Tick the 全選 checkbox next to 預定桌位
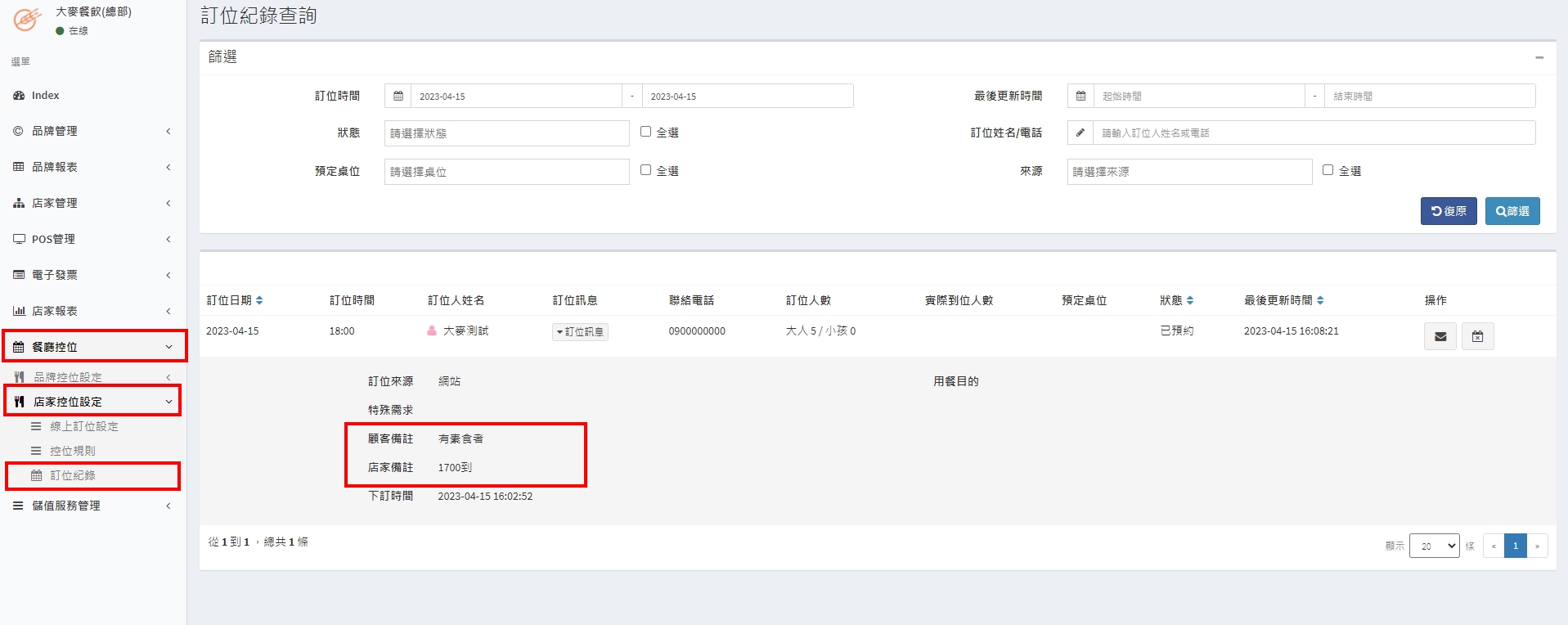This screenshot has width=1568, height=625. (x=645, y=170)
